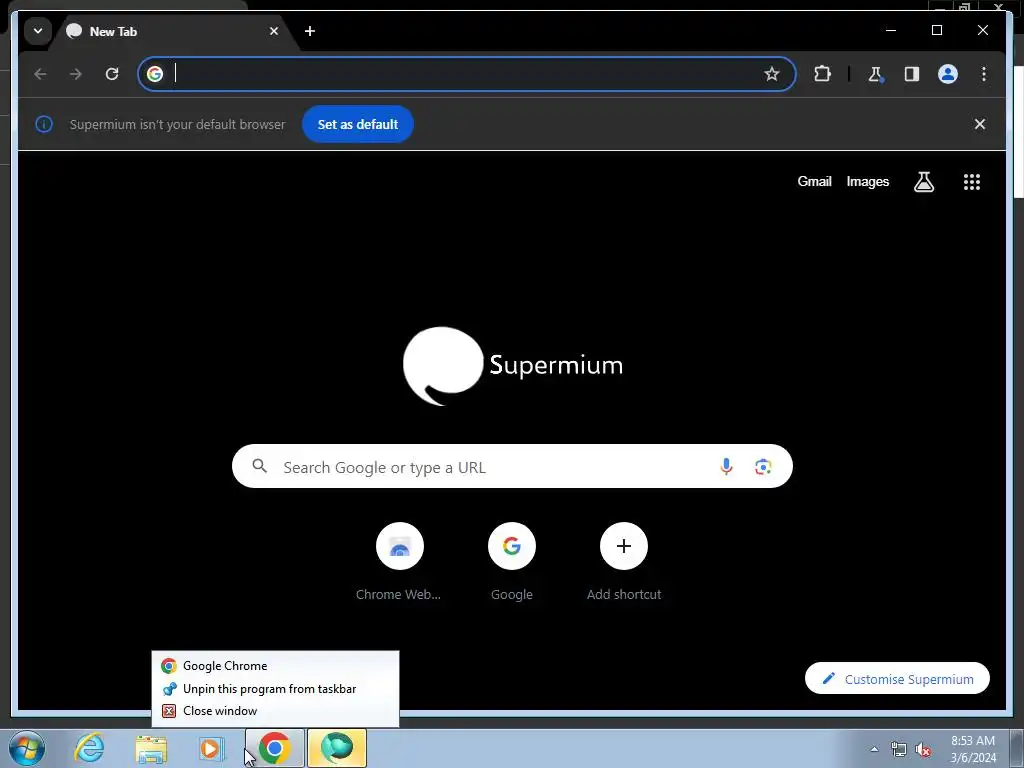Open the three-dot browser menu
The width and height of the screenshot is (1024, 768).
point(984,74)
